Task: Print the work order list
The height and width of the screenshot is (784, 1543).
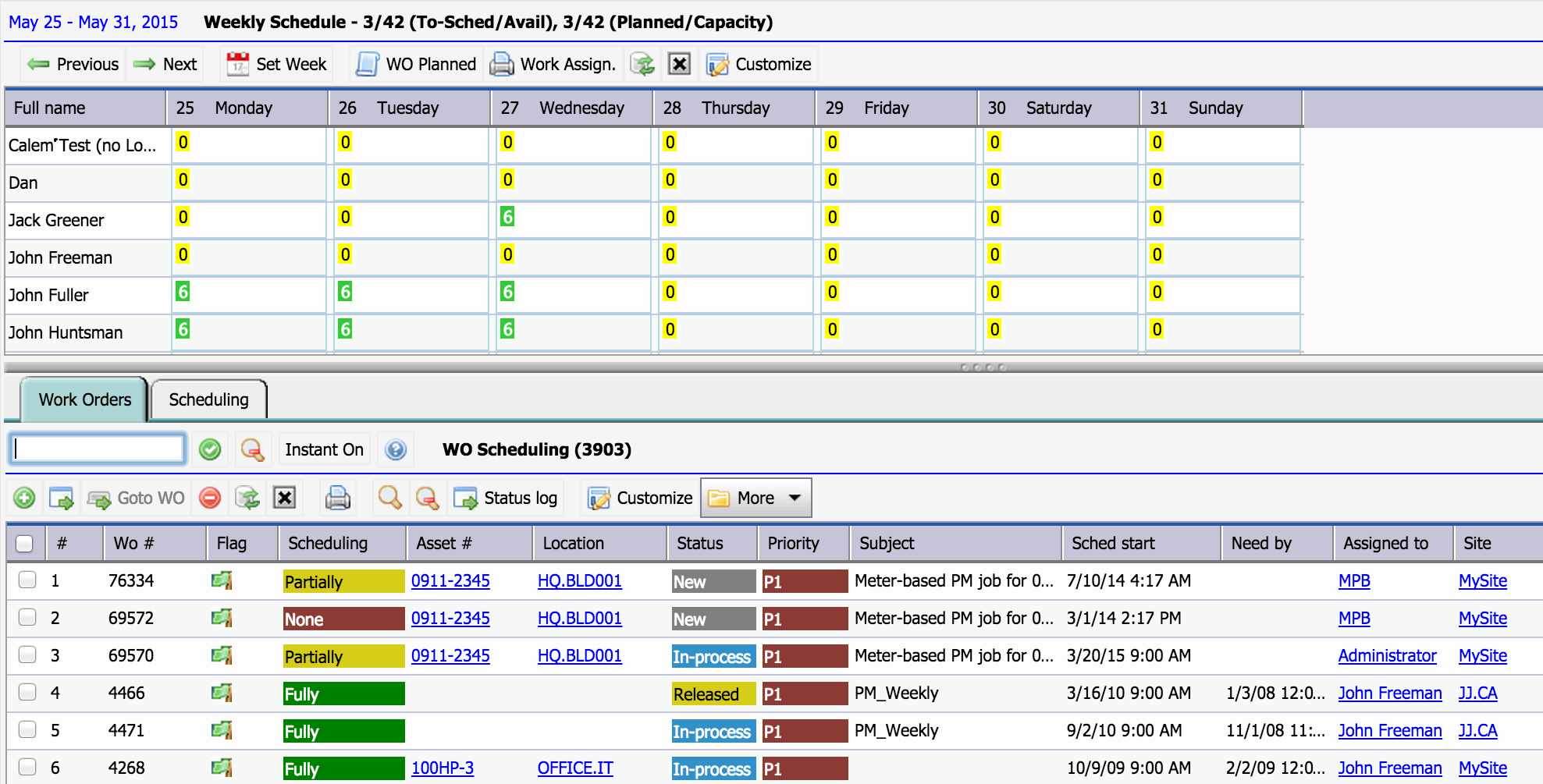Action: pos(337,498)
